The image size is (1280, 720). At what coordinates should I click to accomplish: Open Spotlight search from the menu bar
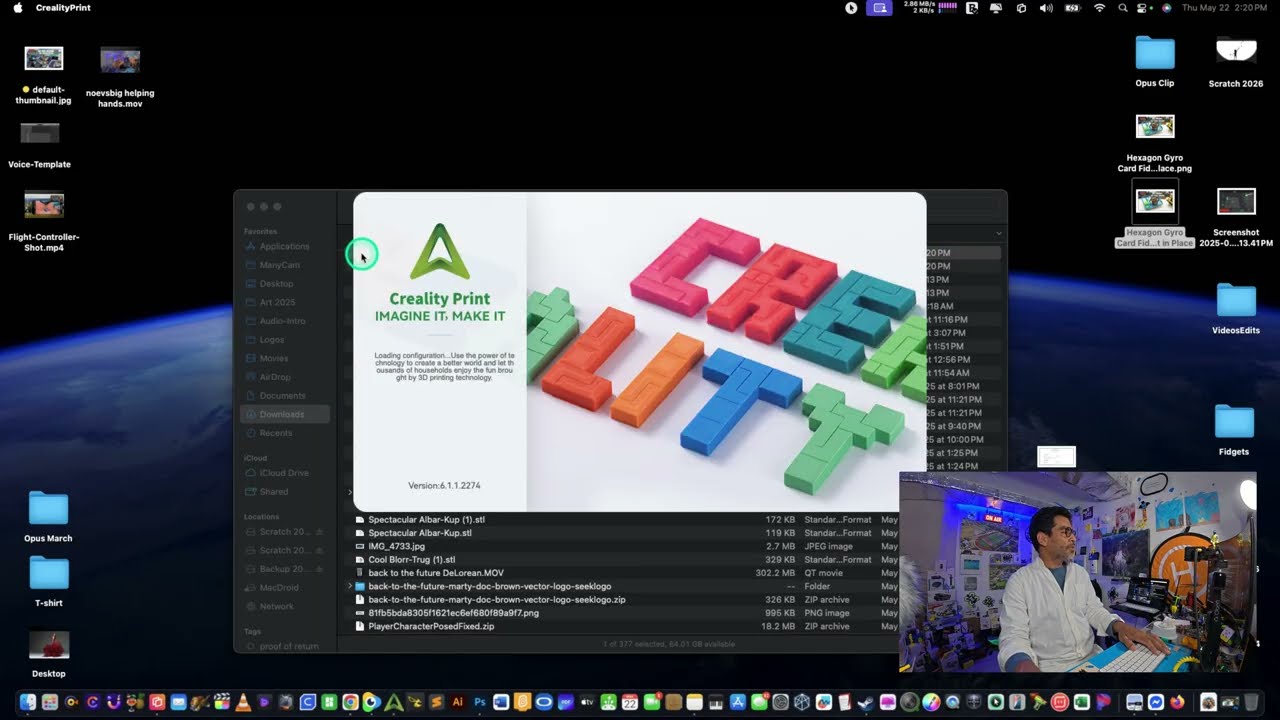click(1123, 8)
